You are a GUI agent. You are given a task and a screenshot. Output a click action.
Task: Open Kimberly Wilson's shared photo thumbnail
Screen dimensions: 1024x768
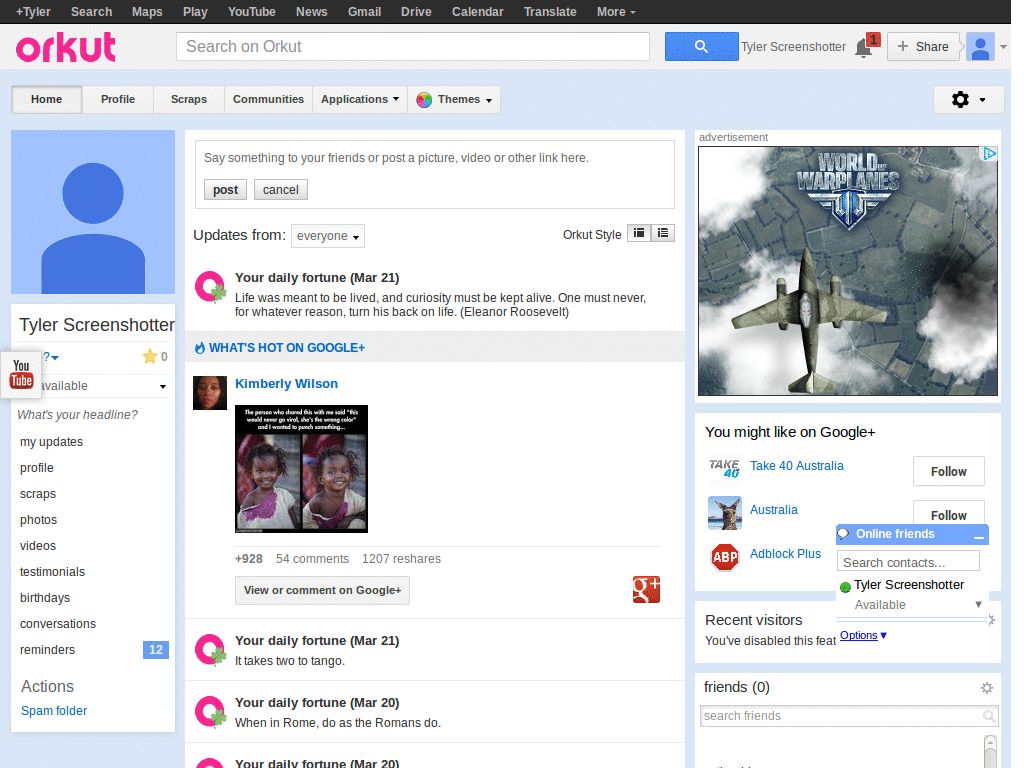pyautogui.click(x=301, y=469)
